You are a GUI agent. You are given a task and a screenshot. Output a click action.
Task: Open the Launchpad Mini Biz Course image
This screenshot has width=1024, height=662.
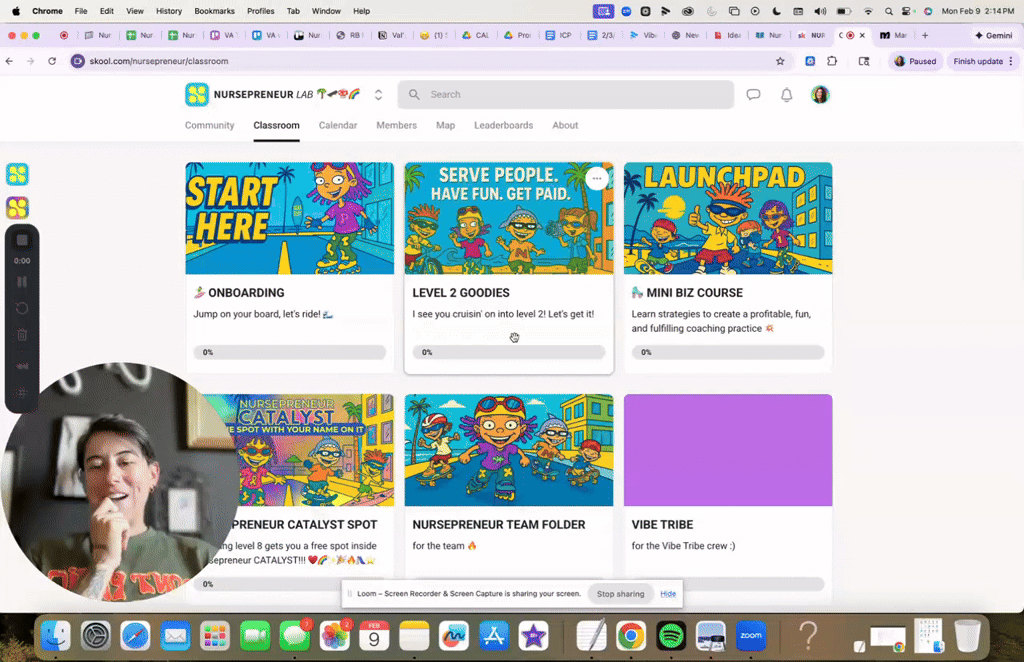point(728,218)
